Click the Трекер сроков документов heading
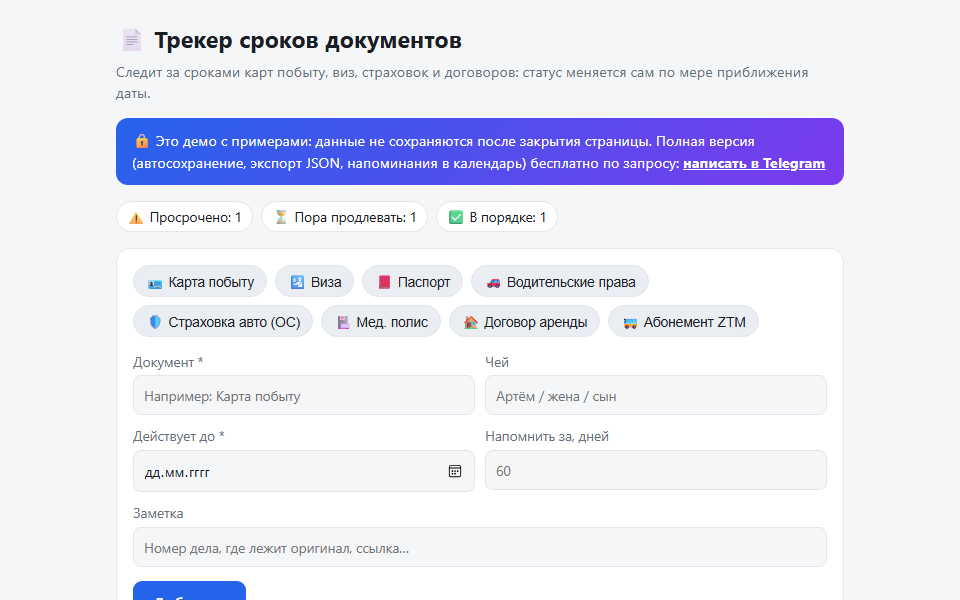Screen dimensions: 960x600 coord(308,40)
